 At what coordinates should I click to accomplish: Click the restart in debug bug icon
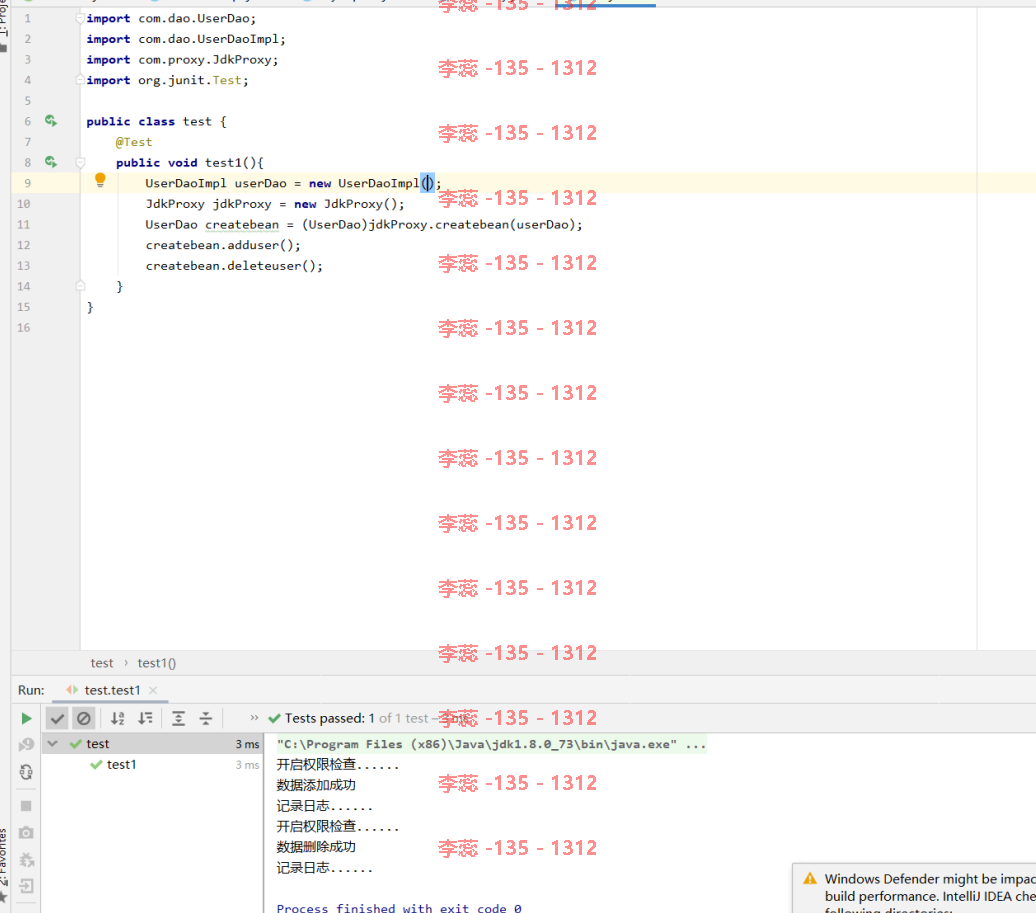26,859
